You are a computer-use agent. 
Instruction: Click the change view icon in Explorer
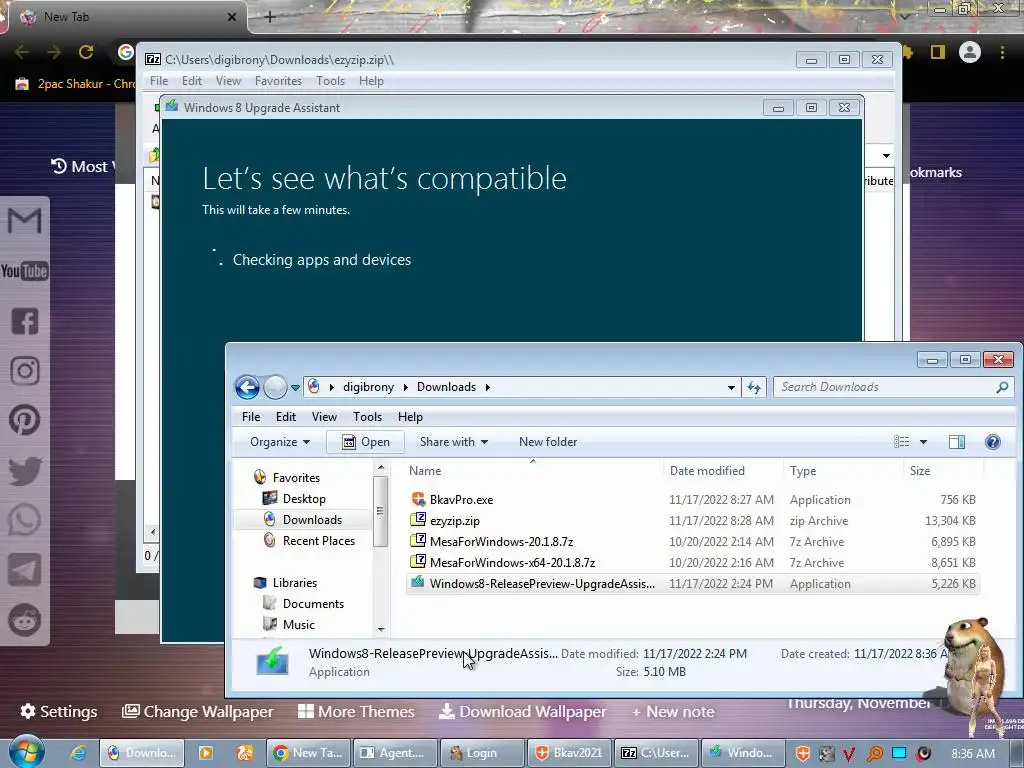click(901, 442)
